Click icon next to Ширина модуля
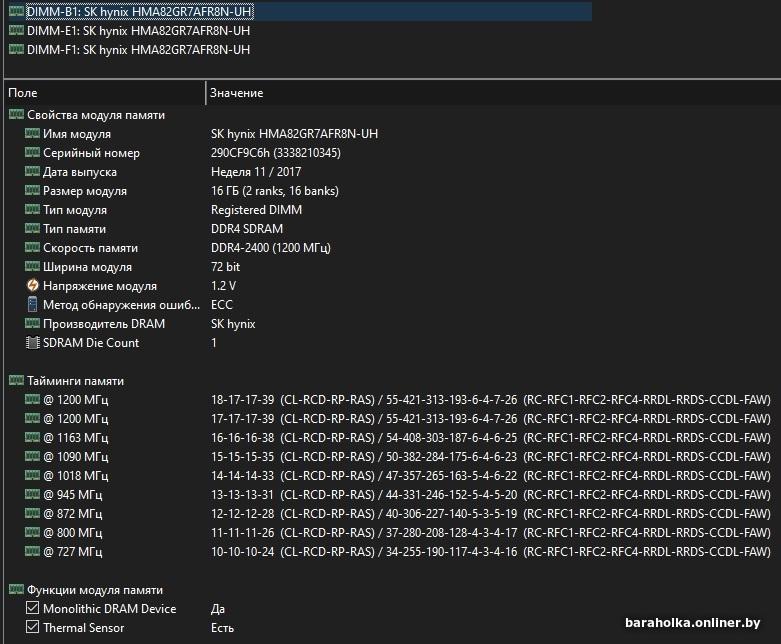Viewport: 781px width, 644px height. pos(32,266)
